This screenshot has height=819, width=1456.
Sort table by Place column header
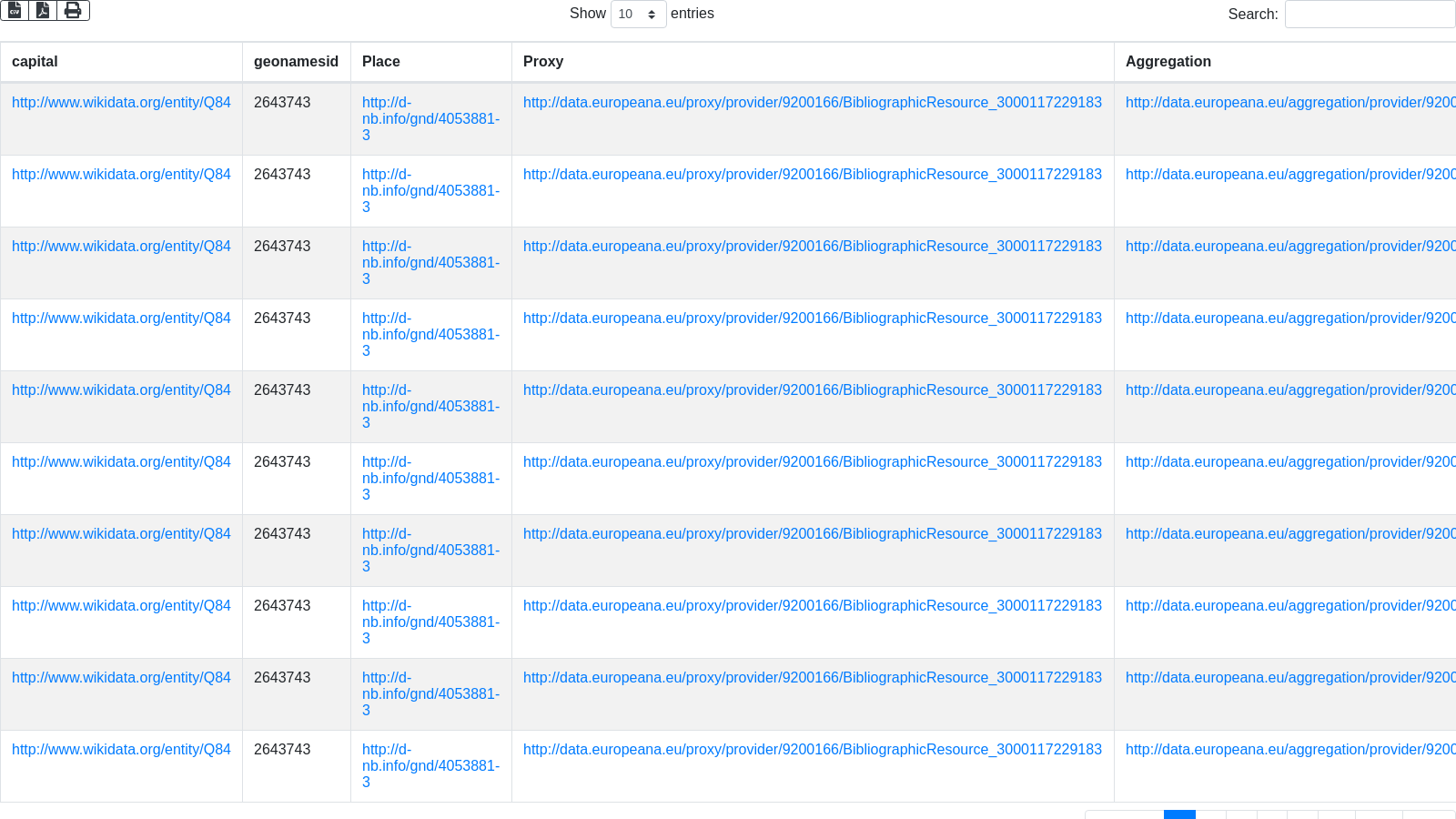380,61
